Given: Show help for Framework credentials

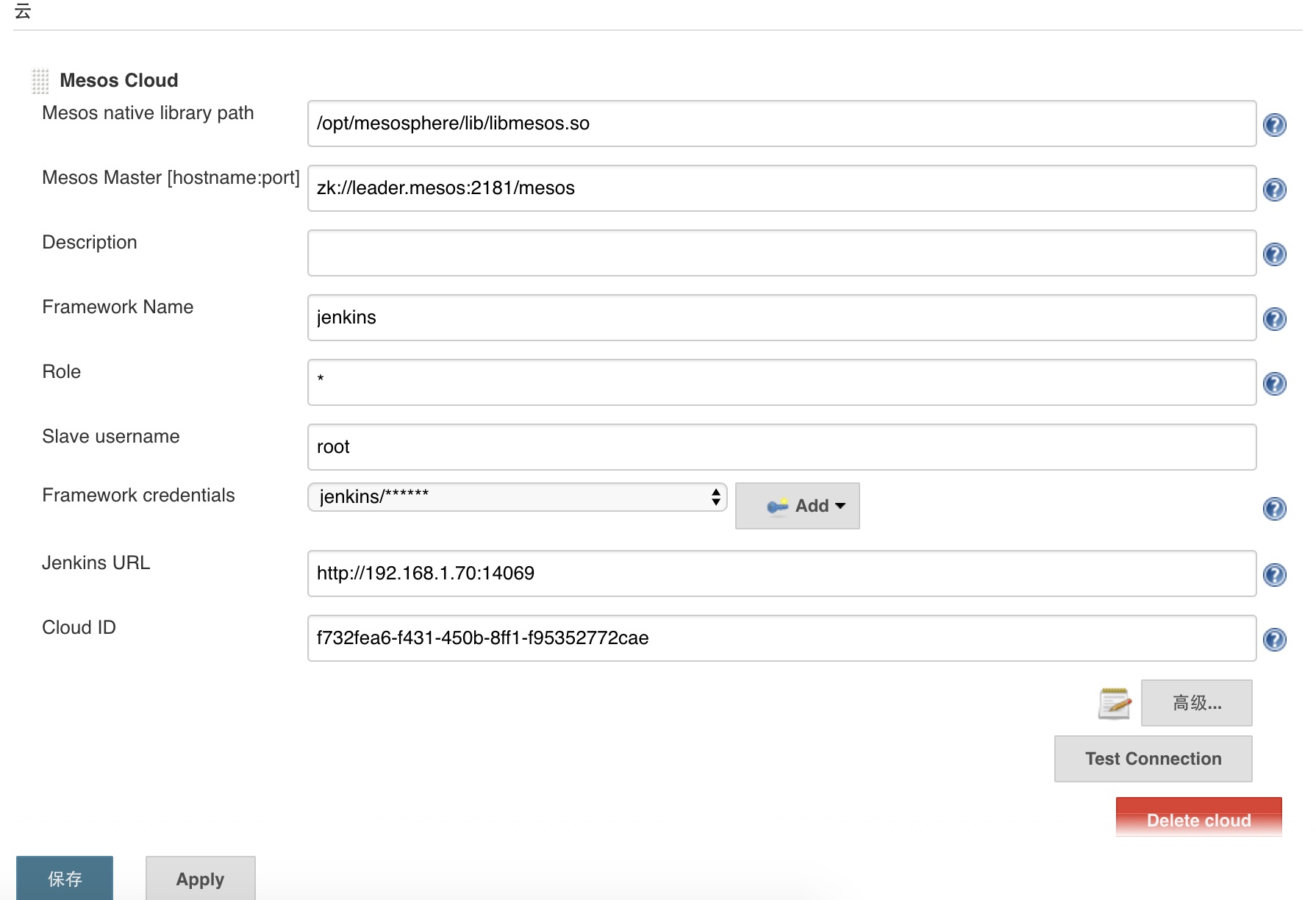Looking at the screenshot, I should click(x=1274, y=509).
